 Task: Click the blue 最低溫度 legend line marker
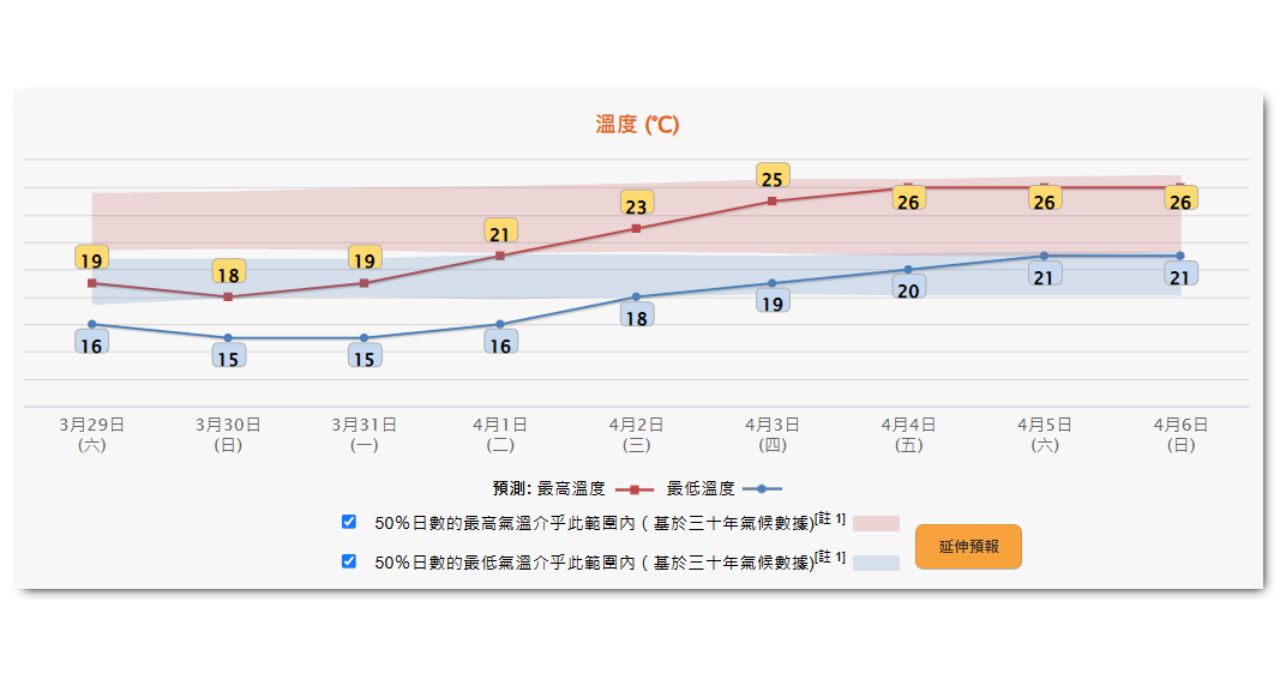762,489
